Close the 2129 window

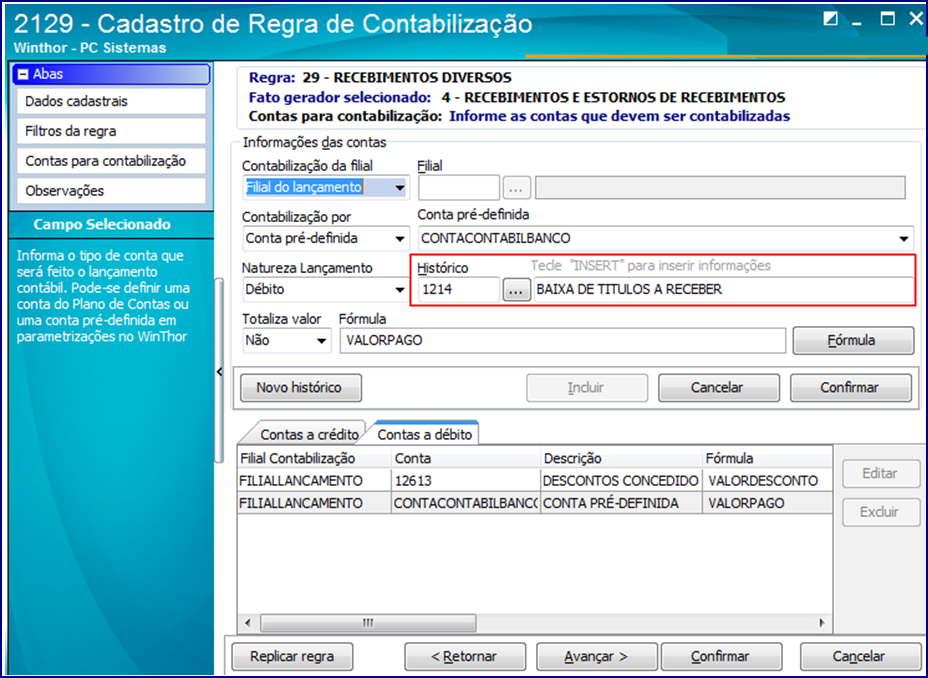916,19
